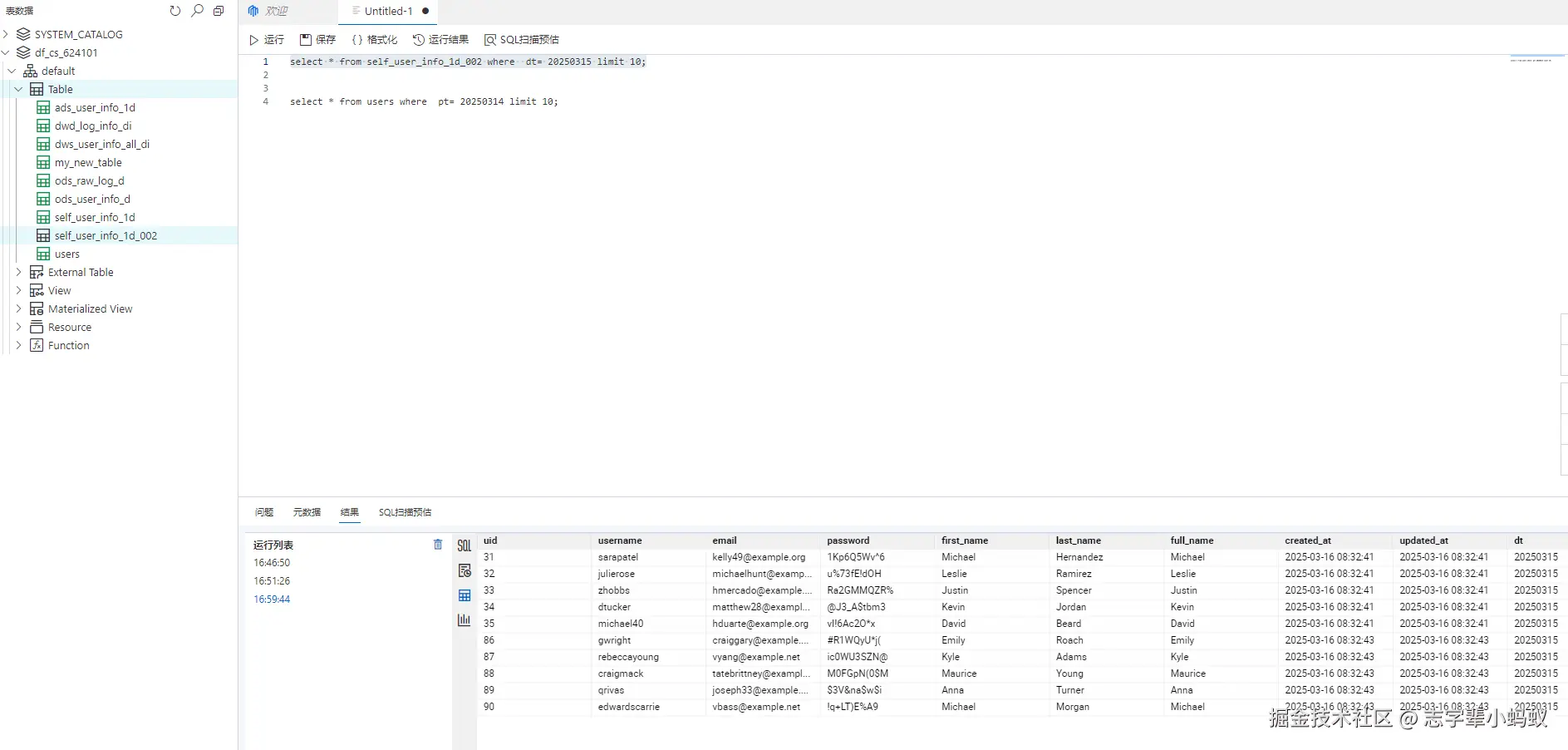Sort by password column header
This screenshot has height=750, width=1568.
(x=848, y=540)
